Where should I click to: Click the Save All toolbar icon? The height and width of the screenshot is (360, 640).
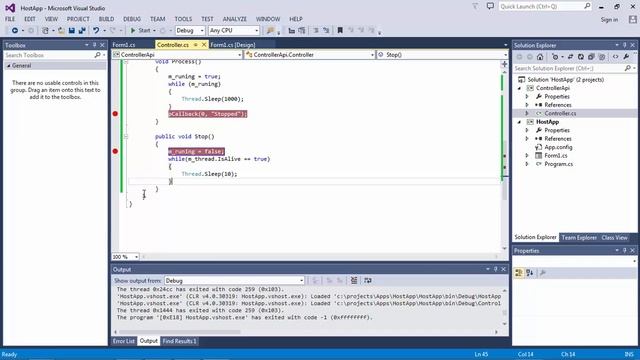coord(82,31)
